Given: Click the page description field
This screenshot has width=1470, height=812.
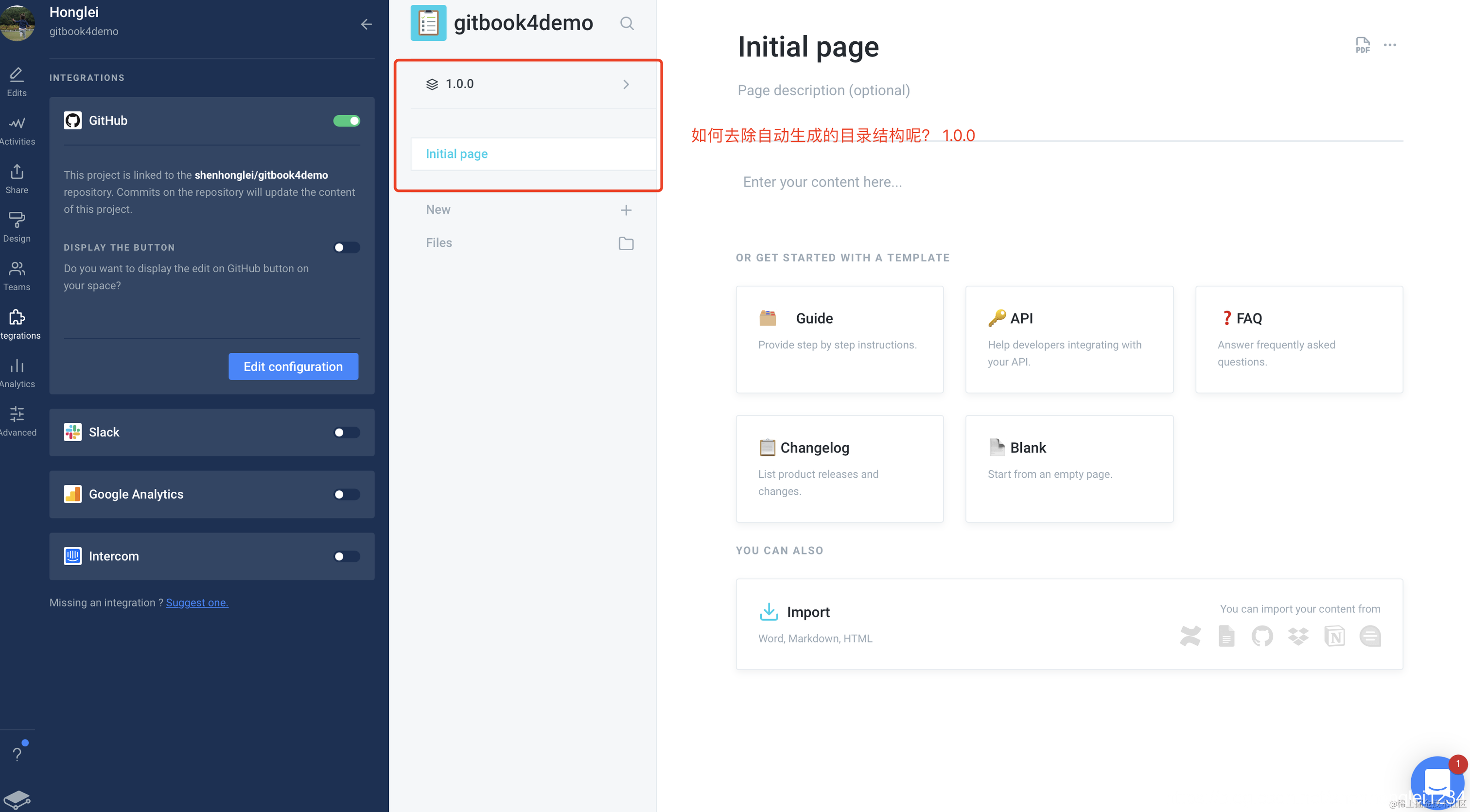Looking at the screenshot, I should [x=823, y=90].
